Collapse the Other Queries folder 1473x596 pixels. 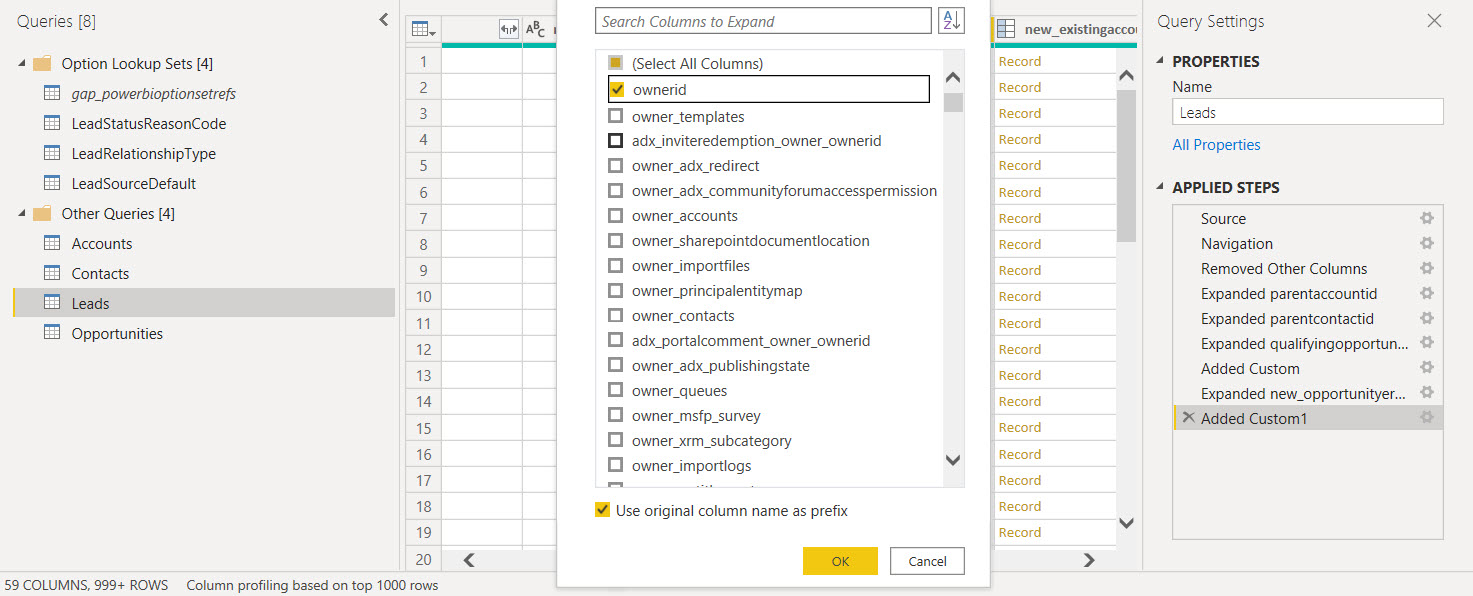tap(22, 214)
